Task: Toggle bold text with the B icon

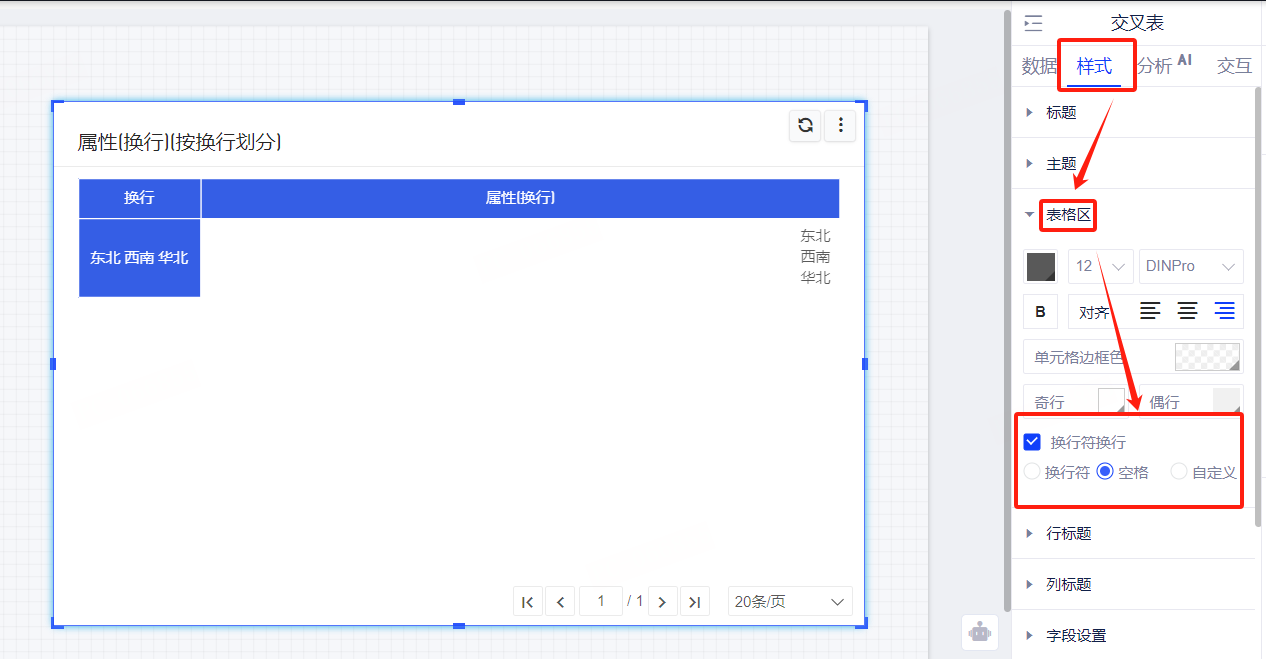Action: coord(1040,312)
